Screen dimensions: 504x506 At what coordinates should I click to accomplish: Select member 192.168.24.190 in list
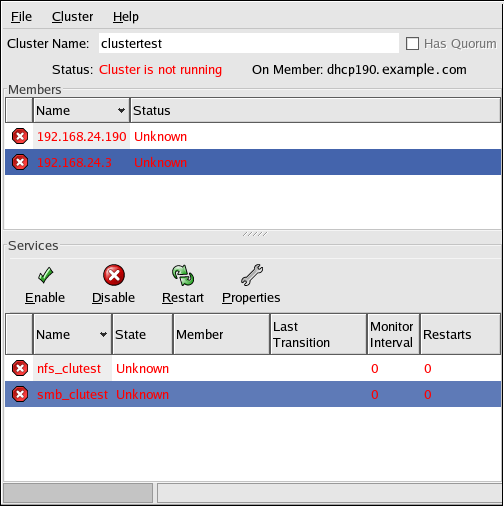tap(253, 136)
